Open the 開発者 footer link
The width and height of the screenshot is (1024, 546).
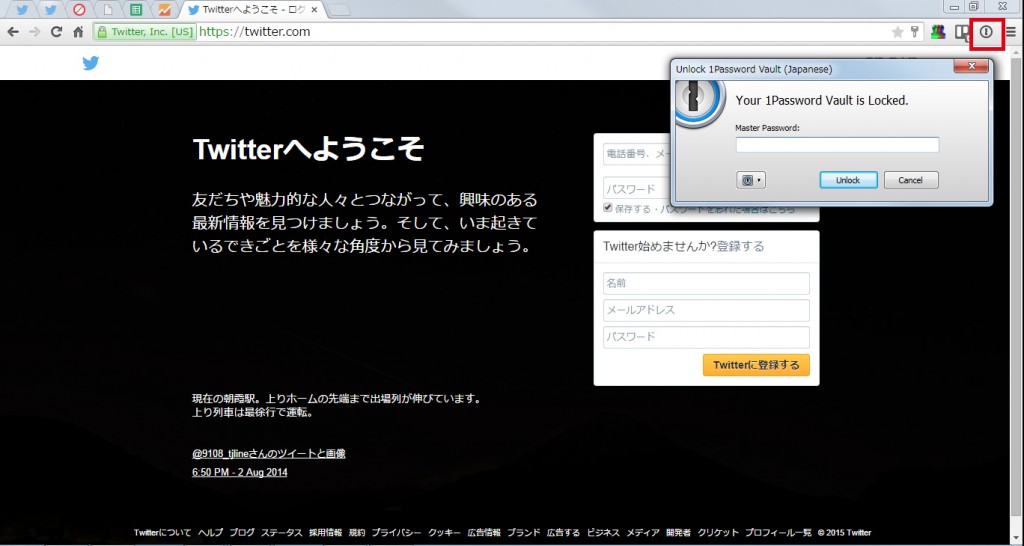pos(679,533)
